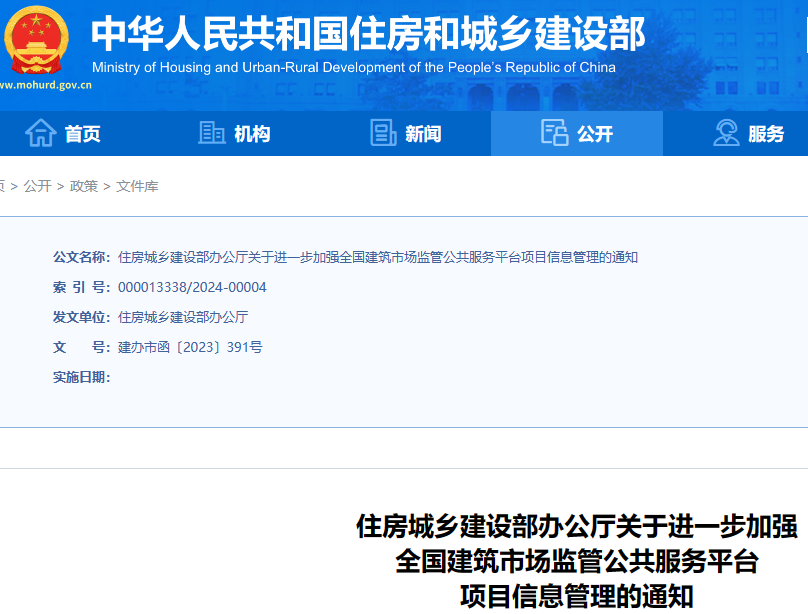Click the document number 建办市函〔2023〕391号
The height and width of the screenshot is (614, 808).
tap(190, 347)
